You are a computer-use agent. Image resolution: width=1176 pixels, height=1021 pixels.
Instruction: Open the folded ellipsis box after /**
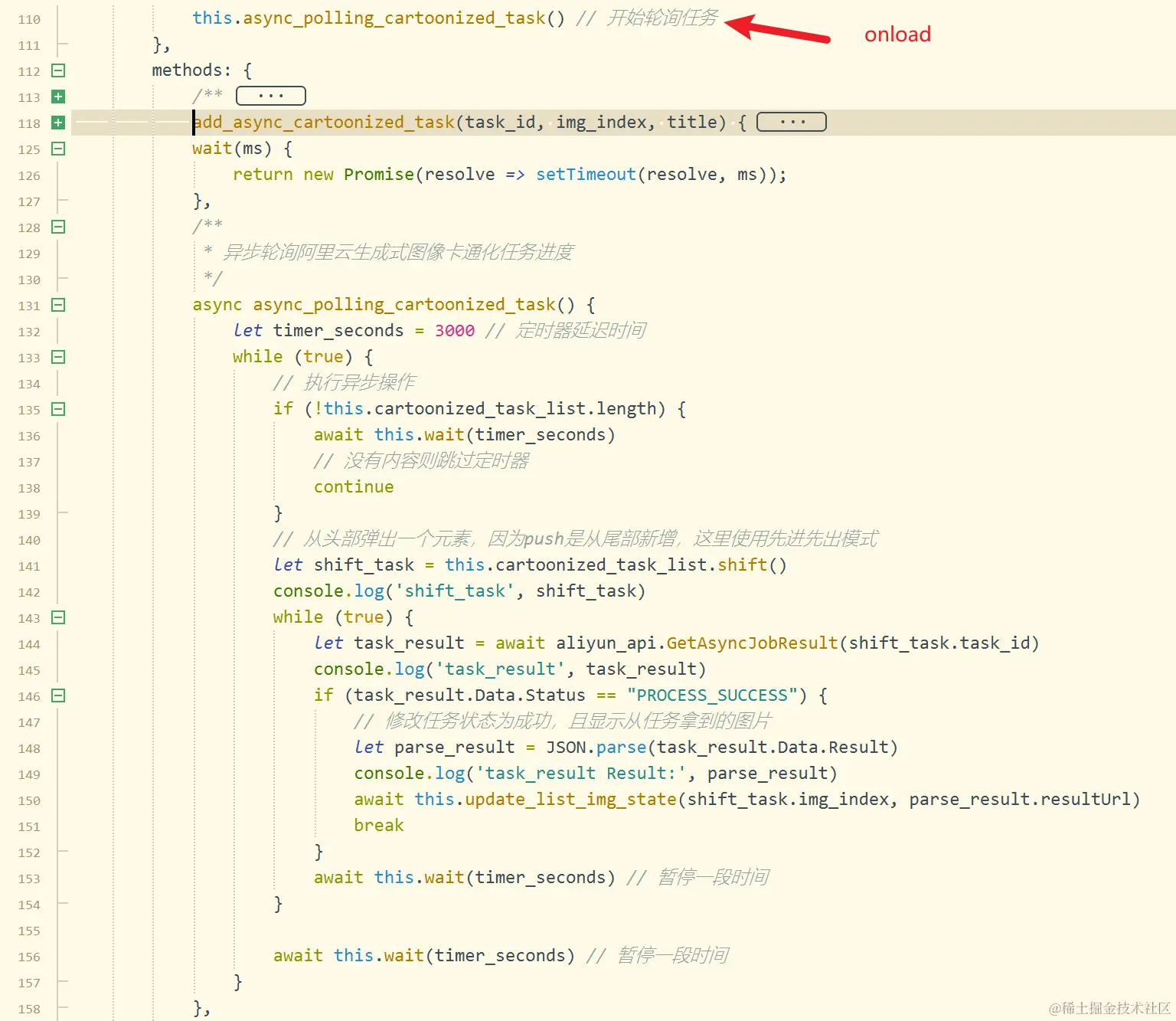point(271,96)
